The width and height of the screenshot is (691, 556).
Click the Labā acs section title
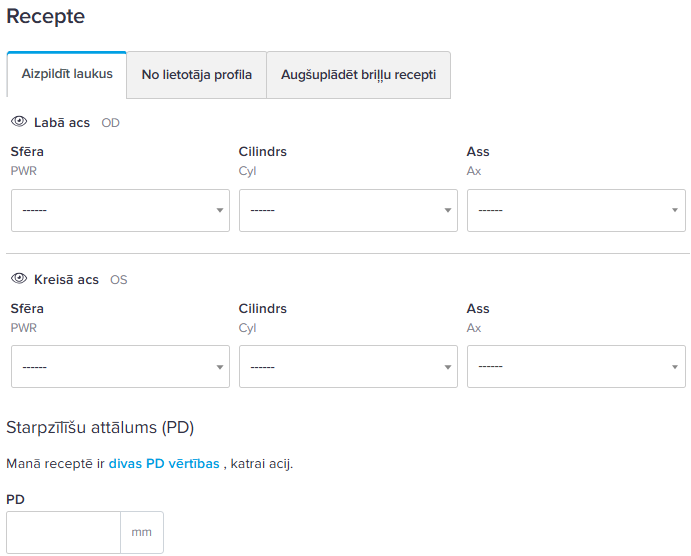(62, 123)
